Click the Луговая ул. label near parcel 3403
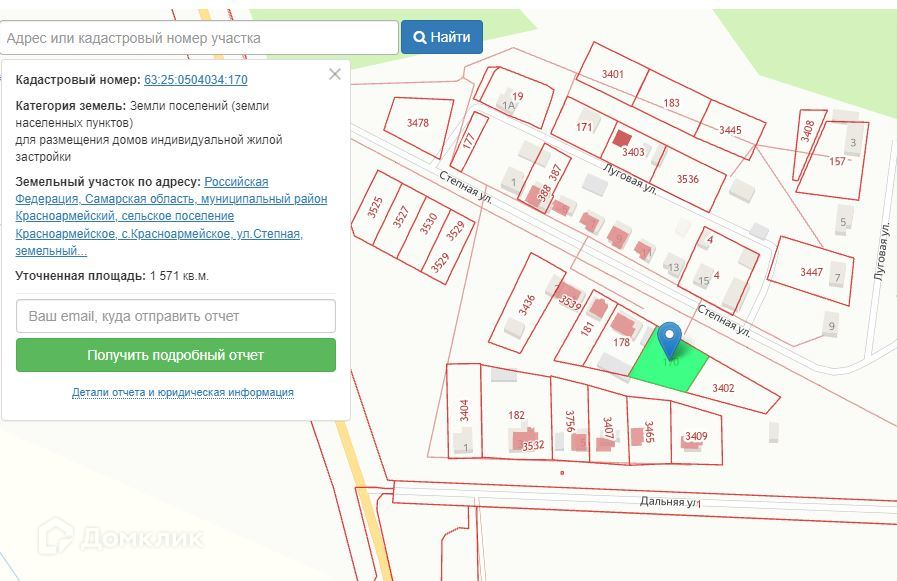 630,178
